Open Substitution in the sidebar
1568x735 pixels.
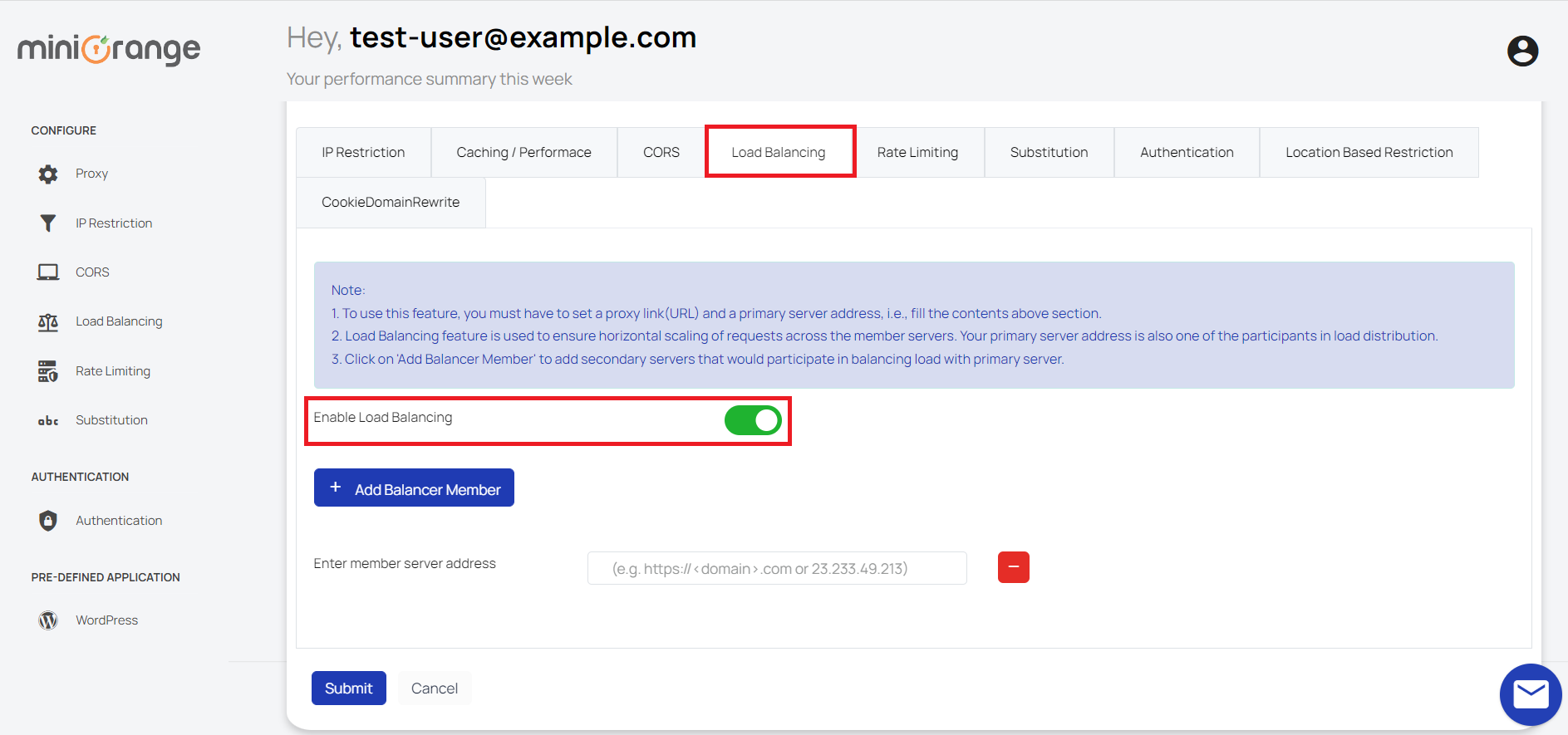111,420
